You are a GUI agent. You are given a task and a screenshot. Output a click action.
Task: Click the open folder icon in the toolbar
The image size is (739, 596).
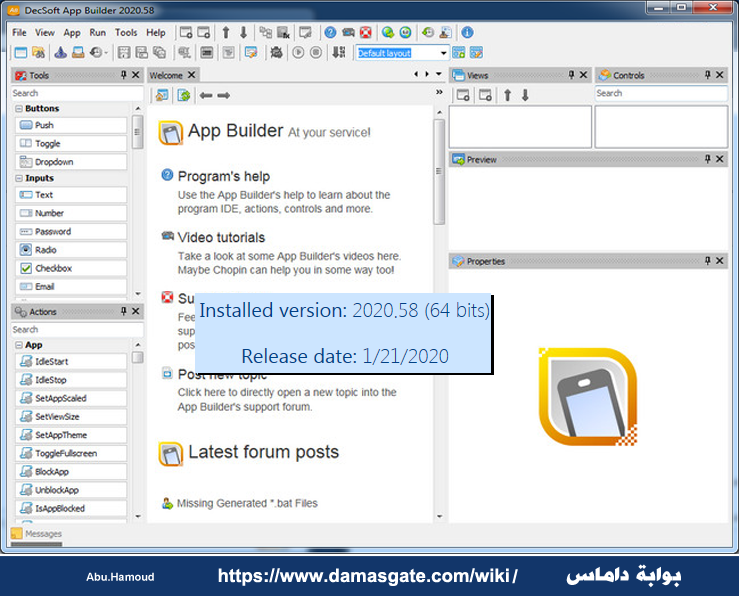(39, 52)
